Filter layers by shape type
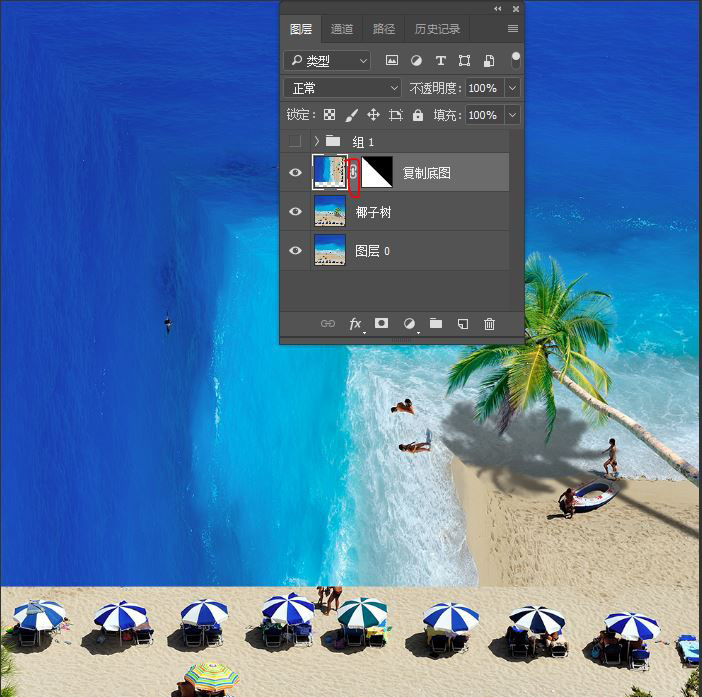Screen dimensions: 702x697 tap(465, 60)
